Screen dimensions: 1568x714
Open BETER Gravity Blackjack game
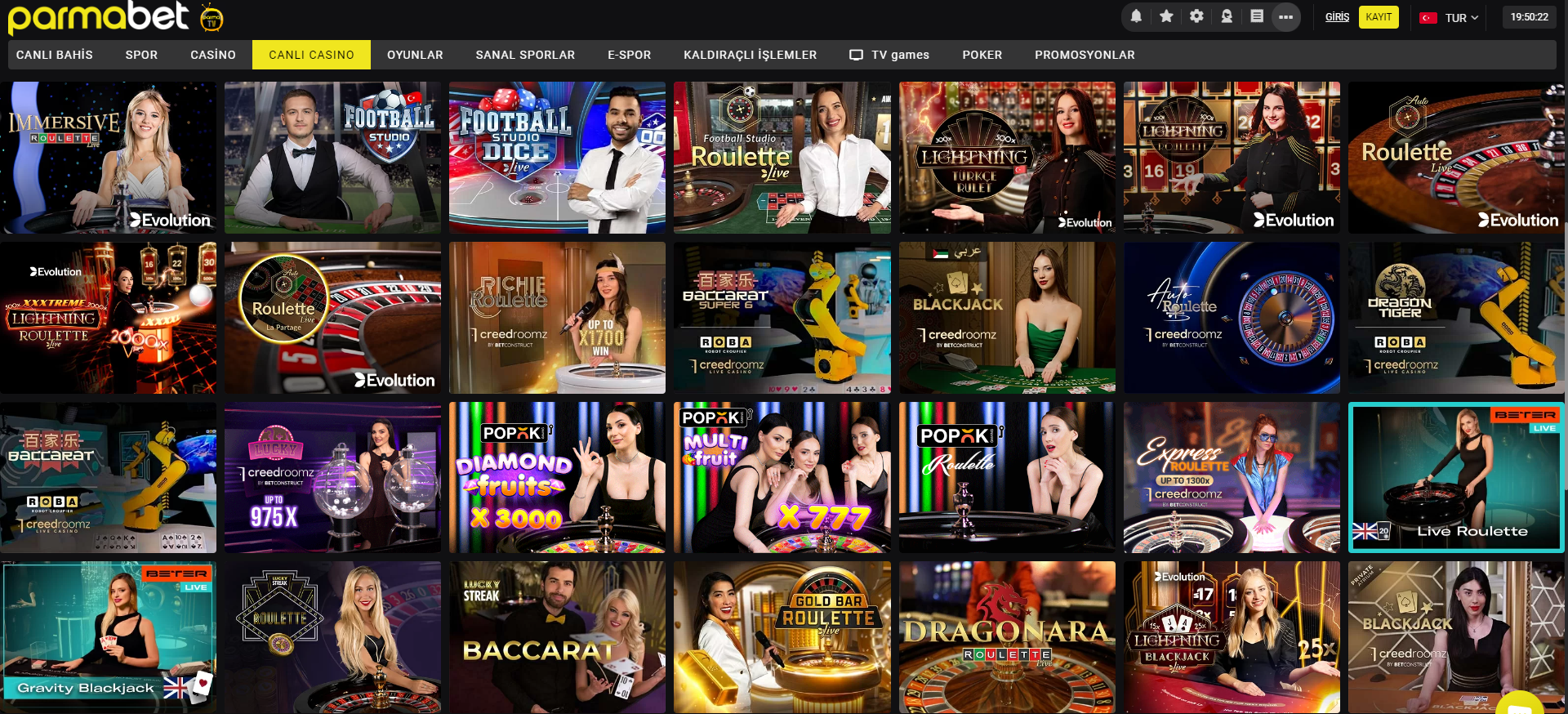(x=108, y=637)
